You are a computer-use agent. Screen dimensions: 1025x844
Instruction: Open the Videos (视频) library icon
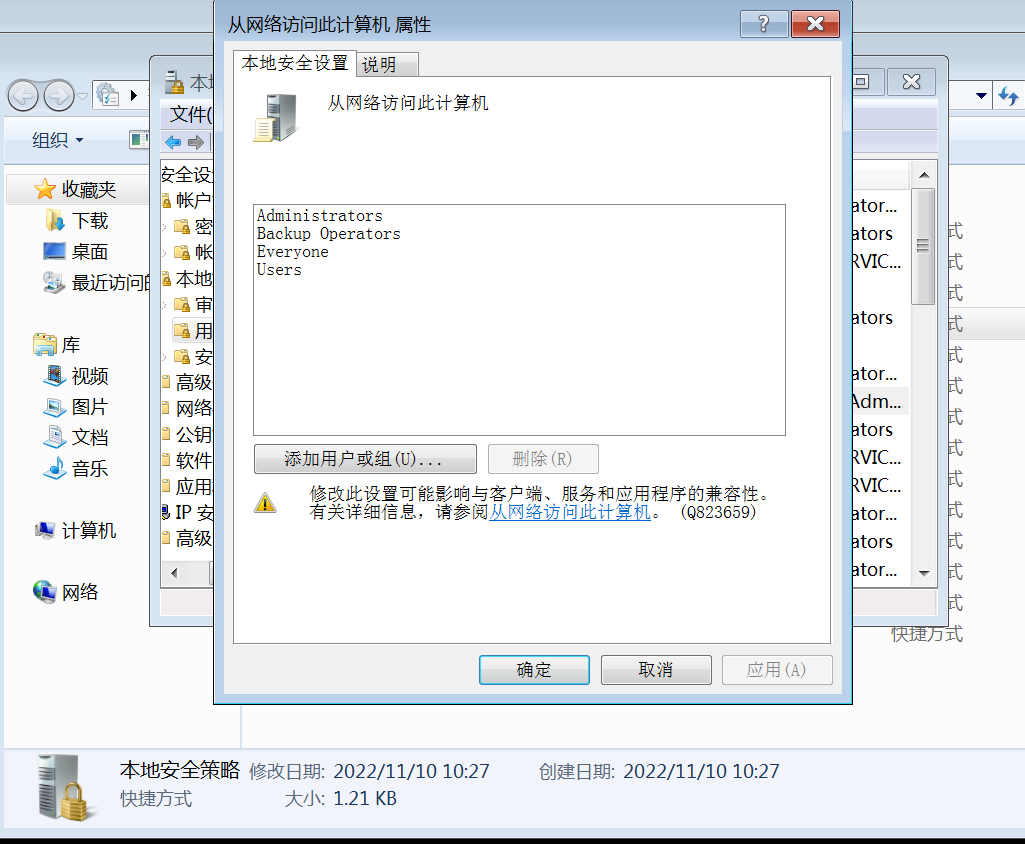[x=55, y=376]
